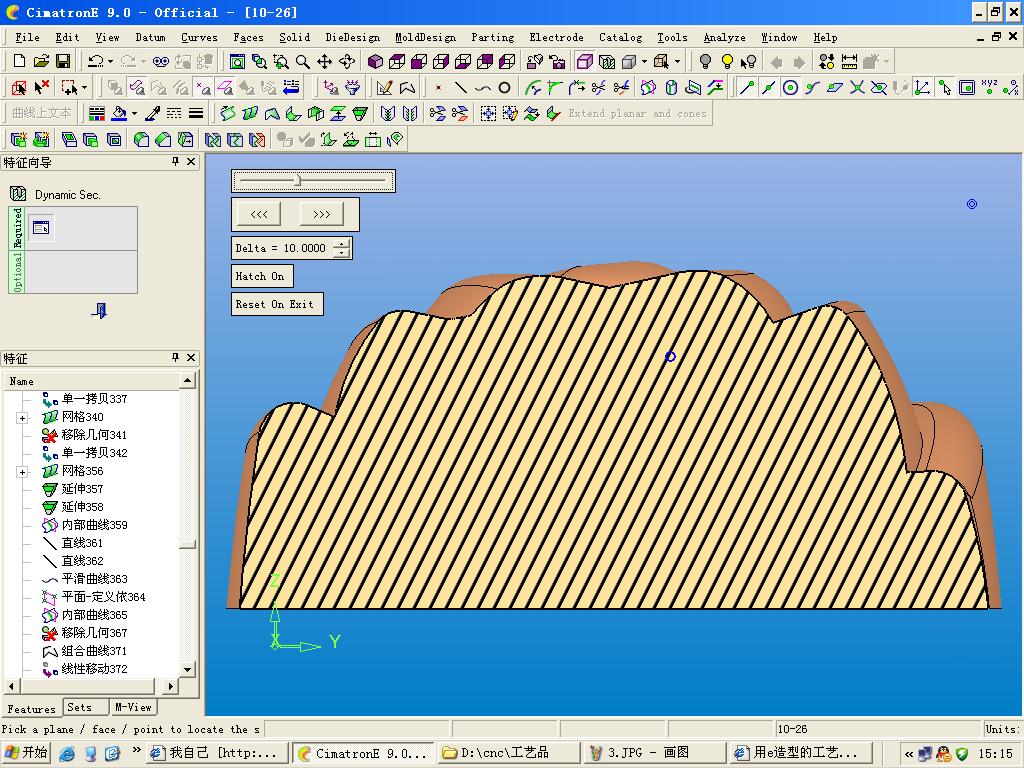Click the green inverted-cone Extend face icon
The width and height of the screenshot is (1024, 768).
(x=360, y=114)
